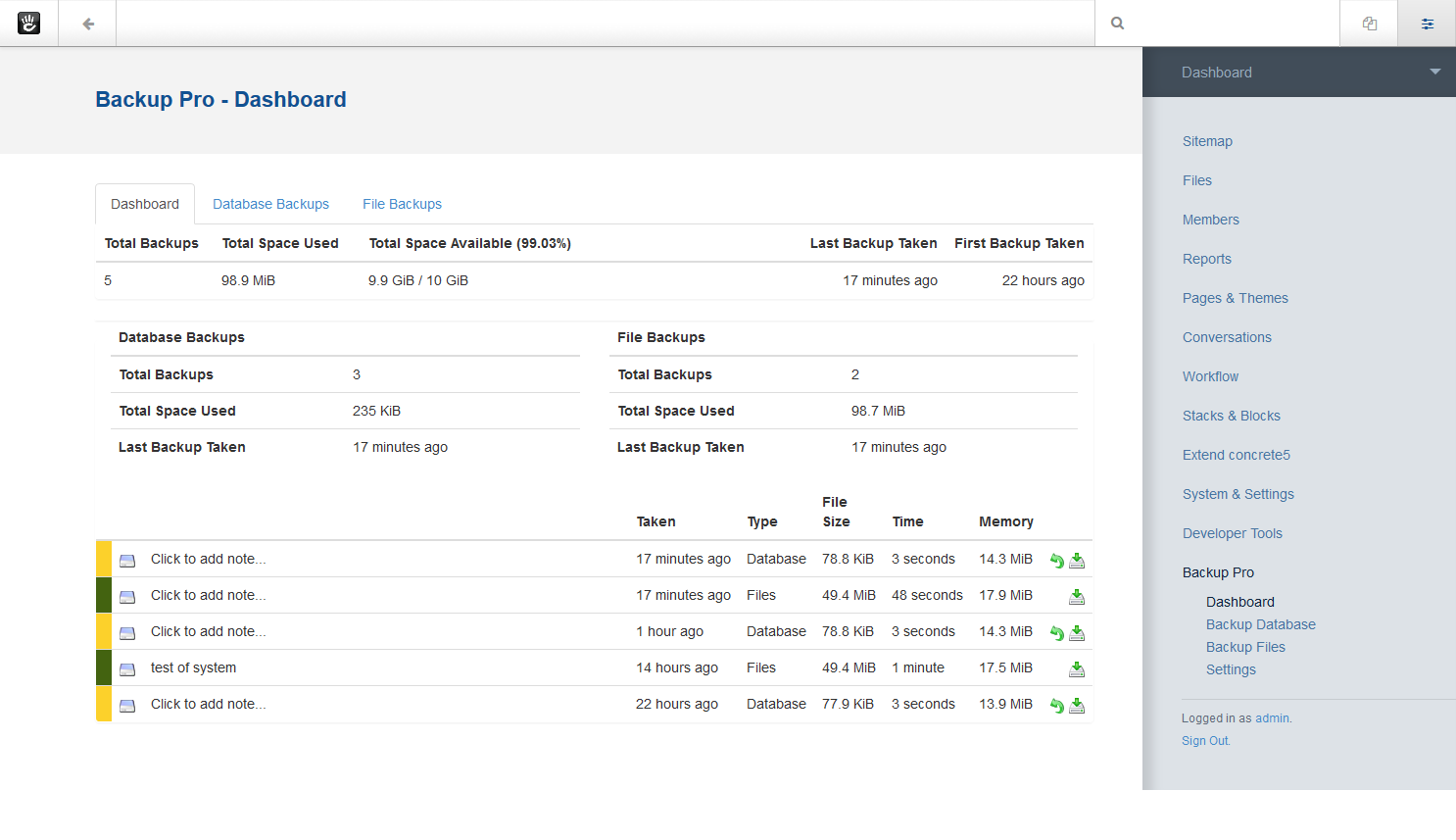Click note icon in 1 hour ago row

point(127,633)
